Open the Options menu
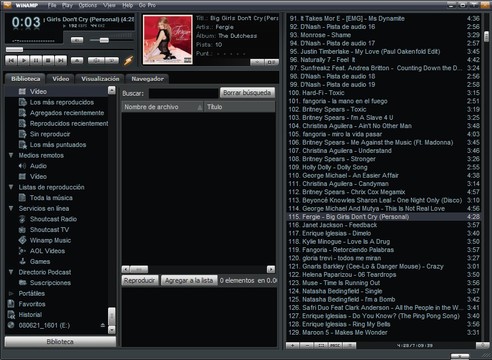492x360 pixels. click(88, 5)
